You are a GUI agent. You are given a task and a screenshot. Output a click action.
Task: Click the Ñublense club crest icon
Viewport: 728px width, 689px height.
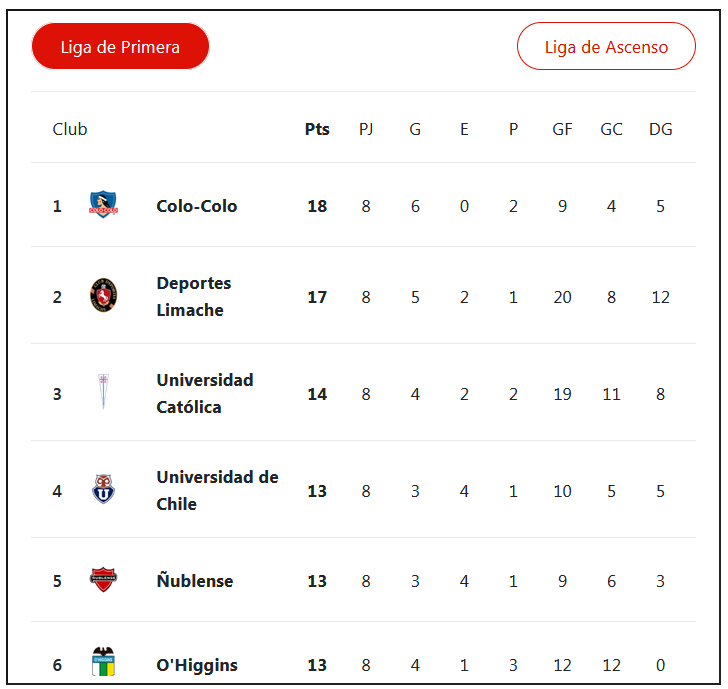tap(103, 580)
